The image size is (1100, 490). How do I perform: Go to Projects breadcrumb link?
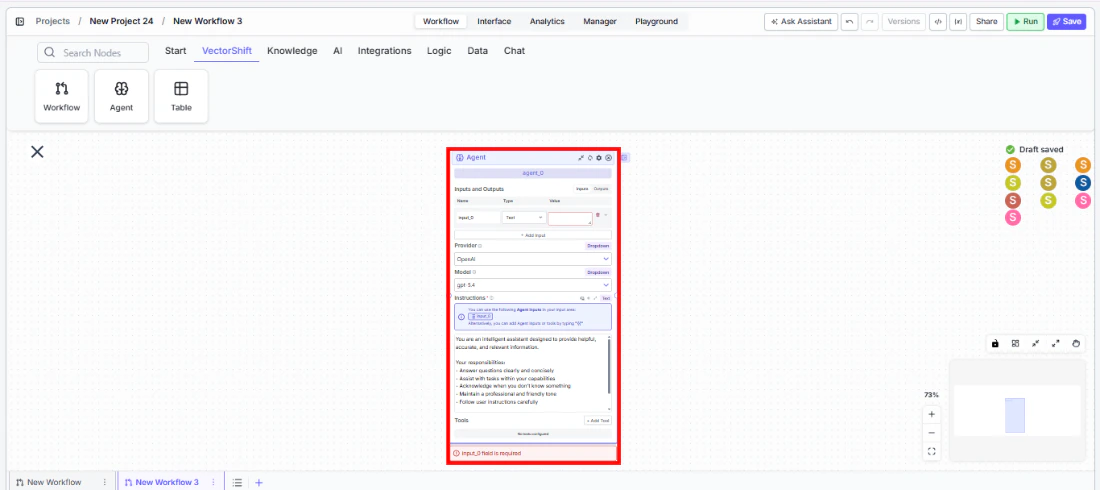(x=53, y=21)
